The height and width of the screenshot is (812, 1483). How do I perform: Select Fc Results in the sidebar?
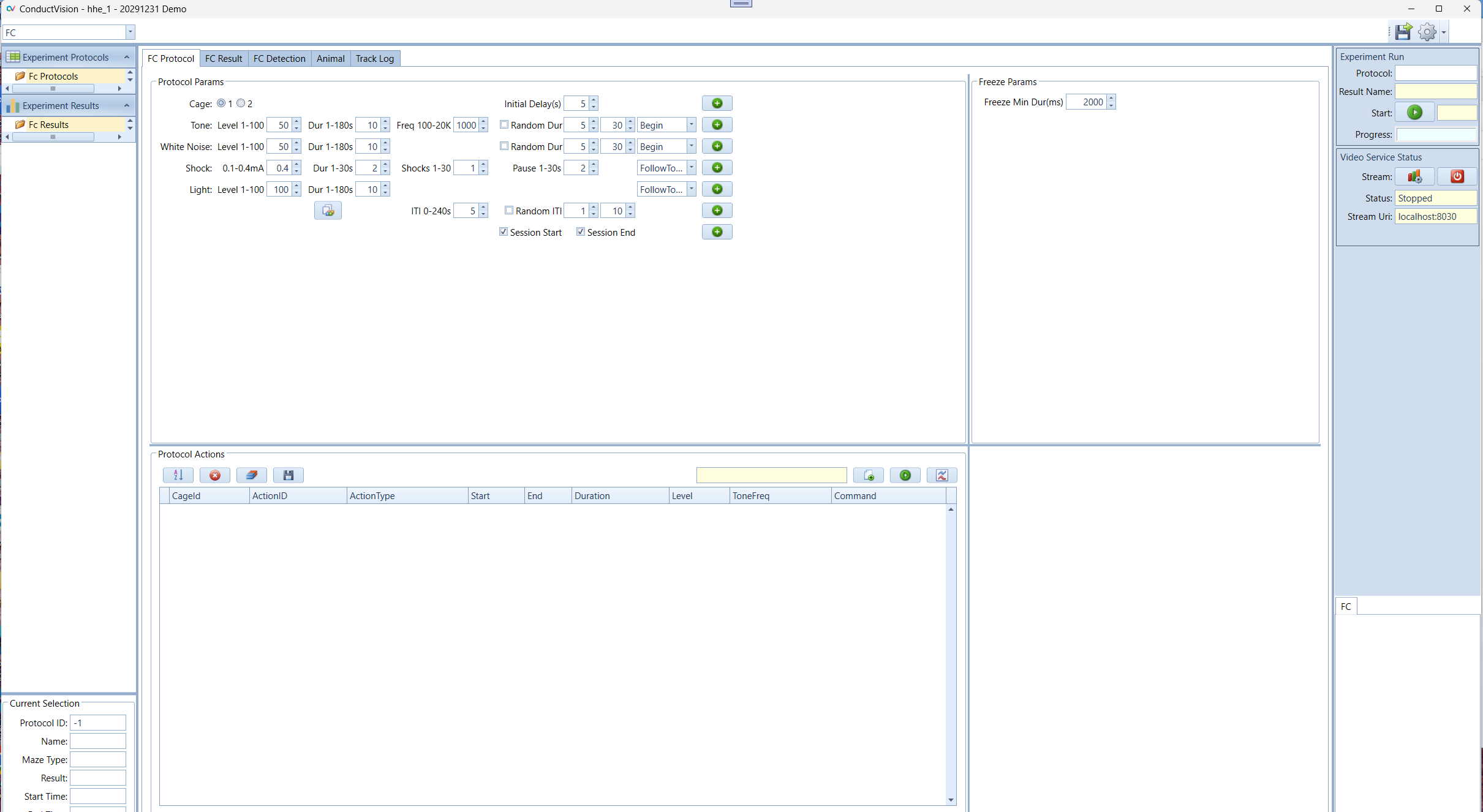click(x=49, y=125)
